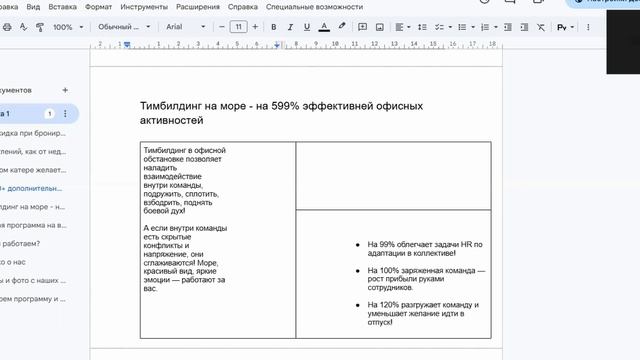Image resolution: width=640 pixels, height=360 pixels.
Task: Open the 100% zoom dropdown
Action: (68, 27)
